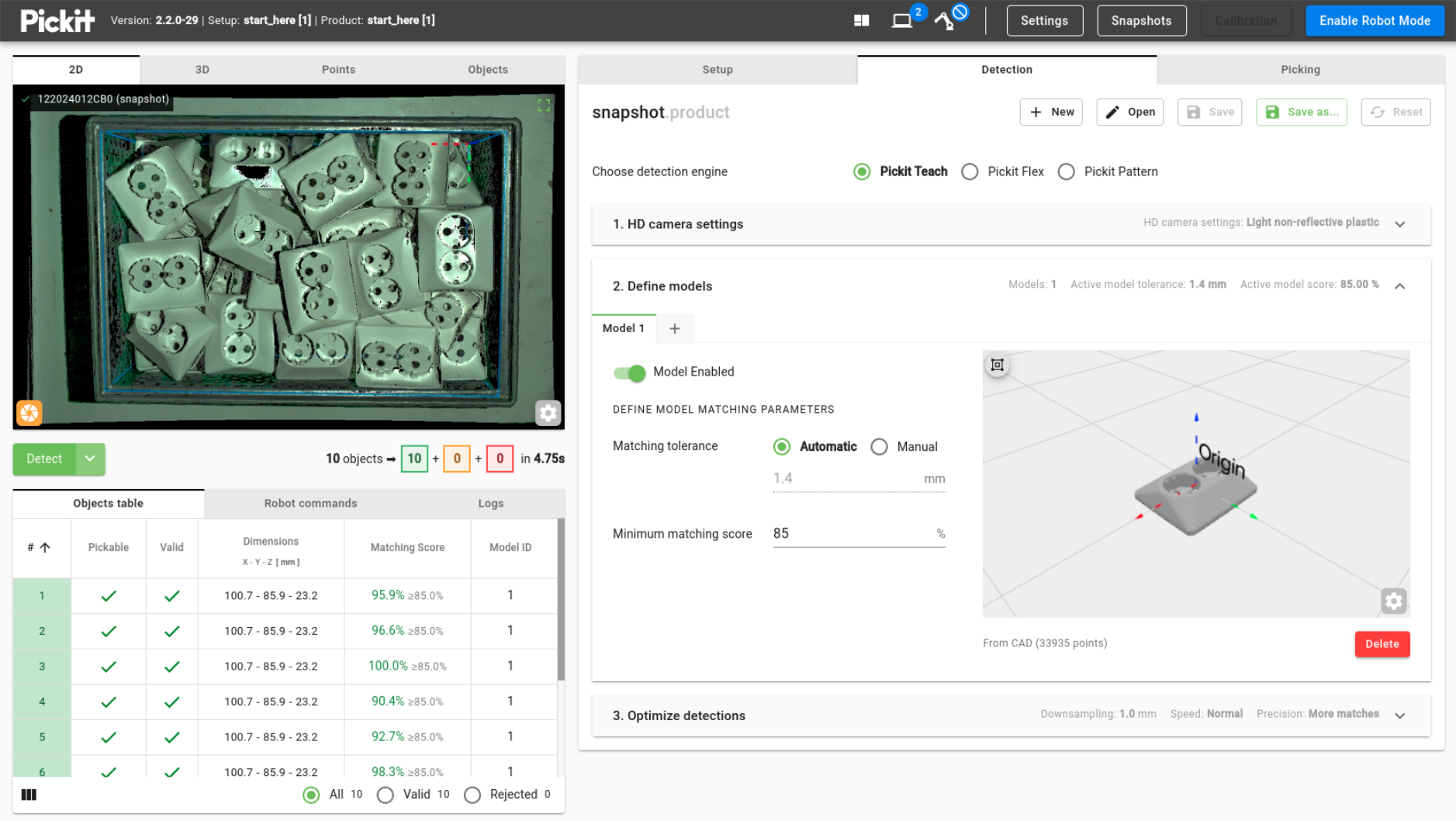Viewport: 1456px width, 821px height.
Task: Toggle the Model Enabled switch
Action: (x=629, y=372)
